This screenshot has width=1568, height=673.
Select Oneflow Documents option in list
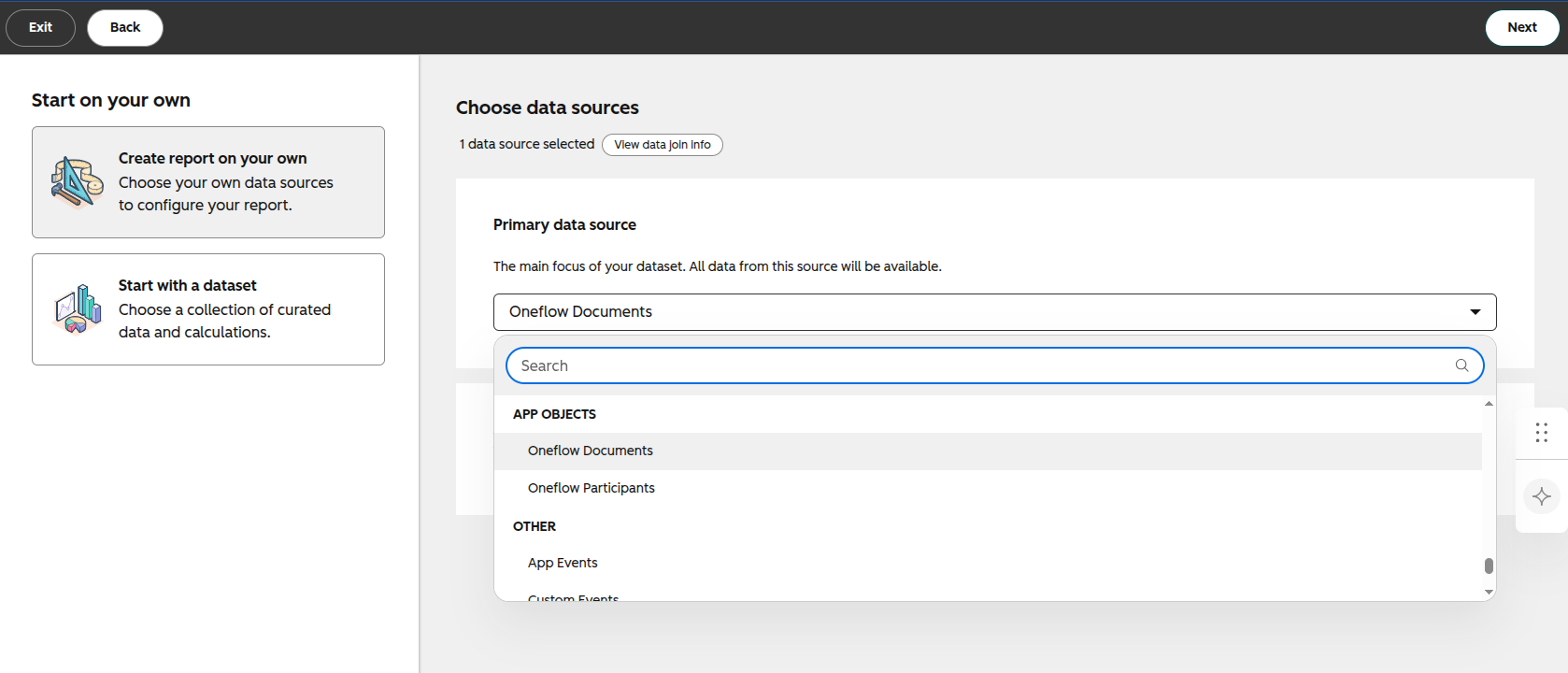coord(988,451)
